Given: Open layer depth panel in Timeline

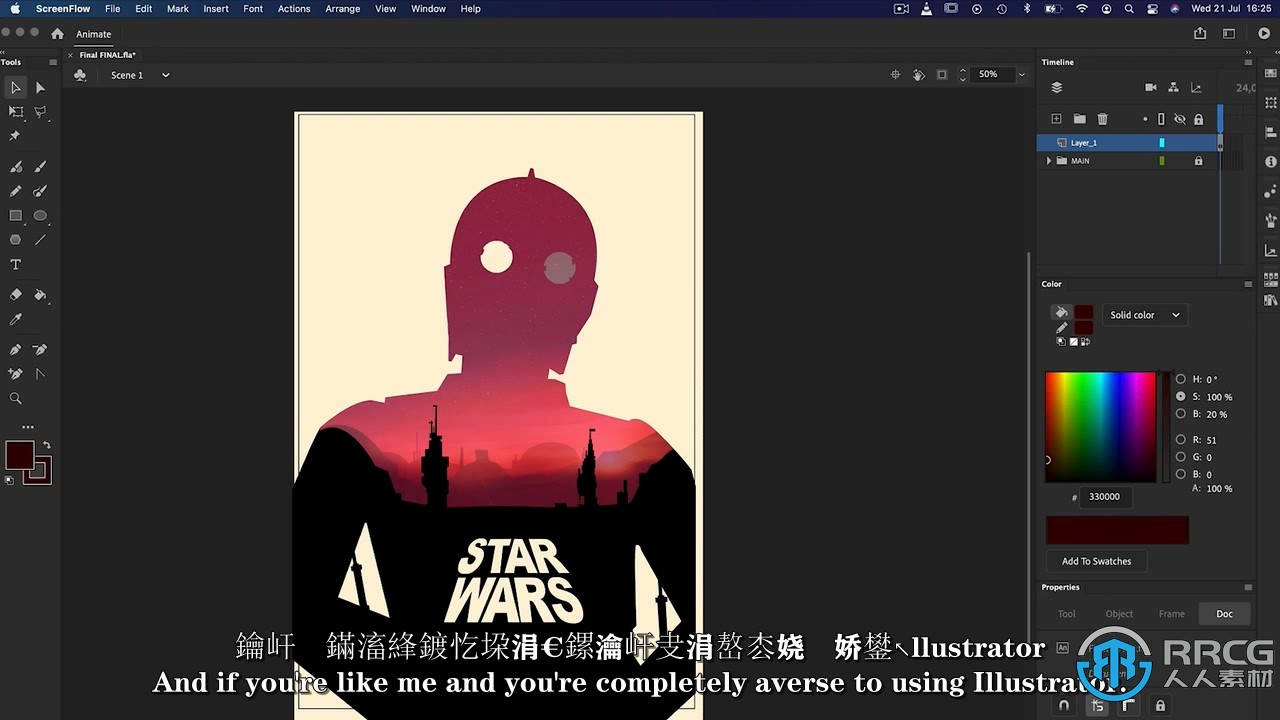Looking at the screenshot, I should tap(1196, 88).
